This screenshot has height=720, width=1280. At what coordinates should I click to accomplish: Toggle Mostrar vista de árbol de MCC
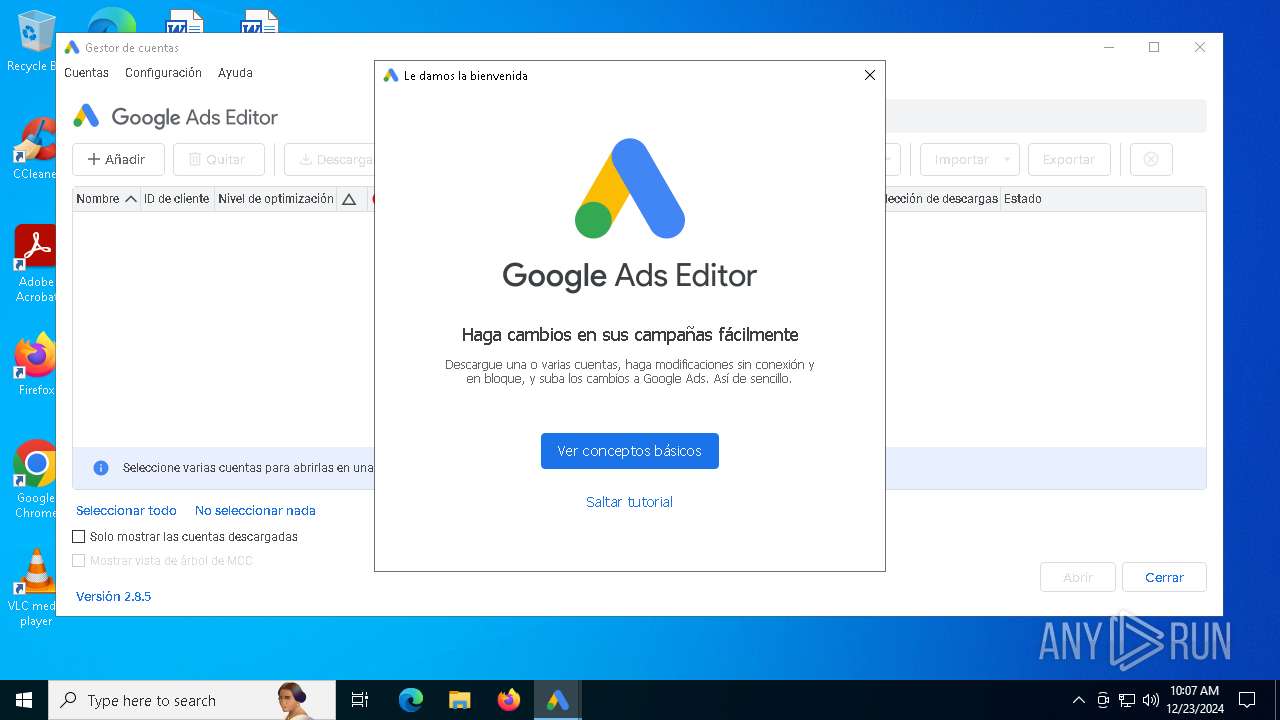[79, 561]
